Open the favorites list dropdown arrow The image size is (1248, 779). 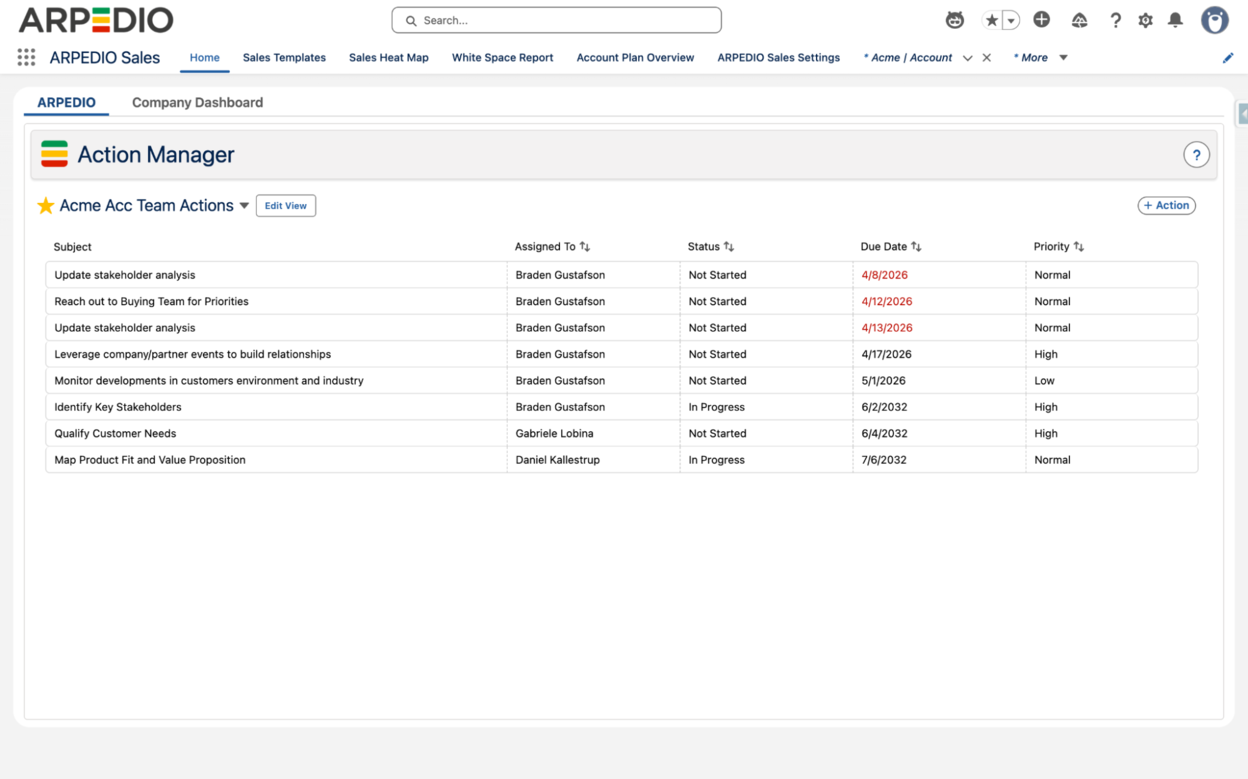1011,20
